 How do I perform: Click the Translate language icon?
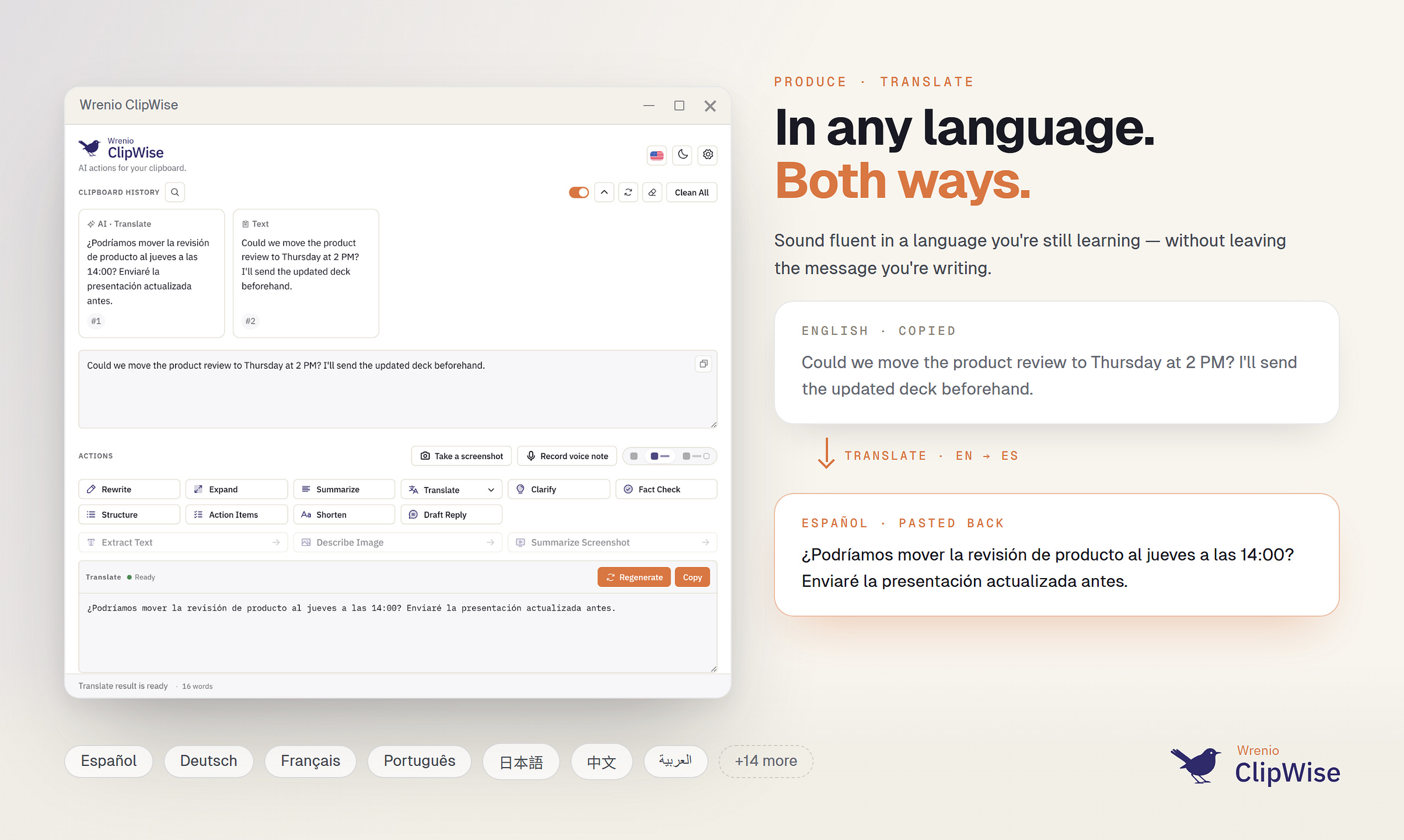point(413,490)
